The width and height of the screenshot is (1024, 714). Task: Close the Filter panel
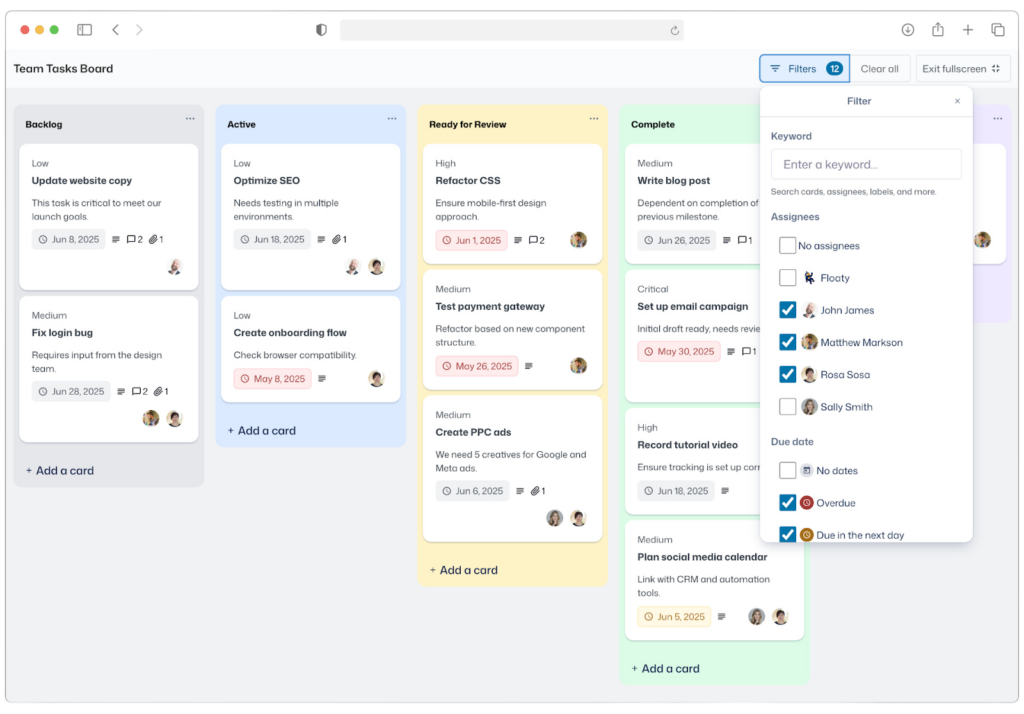[x=957, y=100]
